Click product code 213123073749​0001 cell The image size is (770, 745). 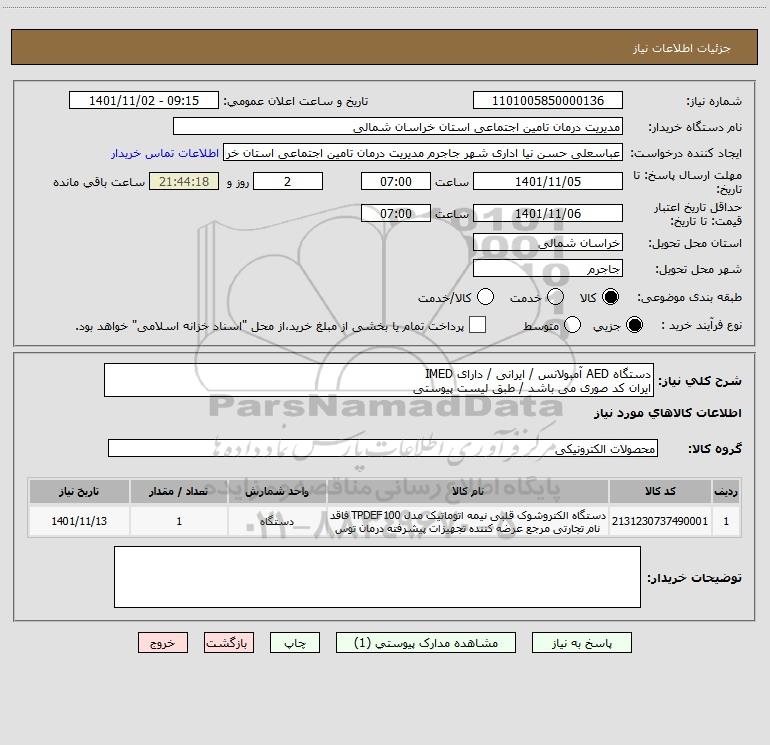(660, 521)
